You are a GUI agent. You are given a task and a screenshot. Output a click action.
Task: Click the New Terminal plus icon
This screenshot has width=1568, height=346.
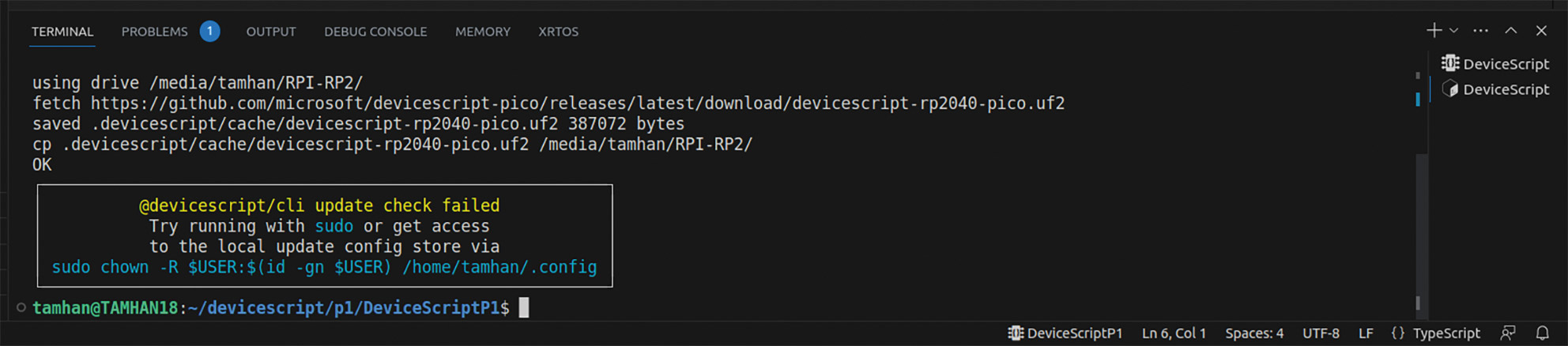click(1434, 31)
